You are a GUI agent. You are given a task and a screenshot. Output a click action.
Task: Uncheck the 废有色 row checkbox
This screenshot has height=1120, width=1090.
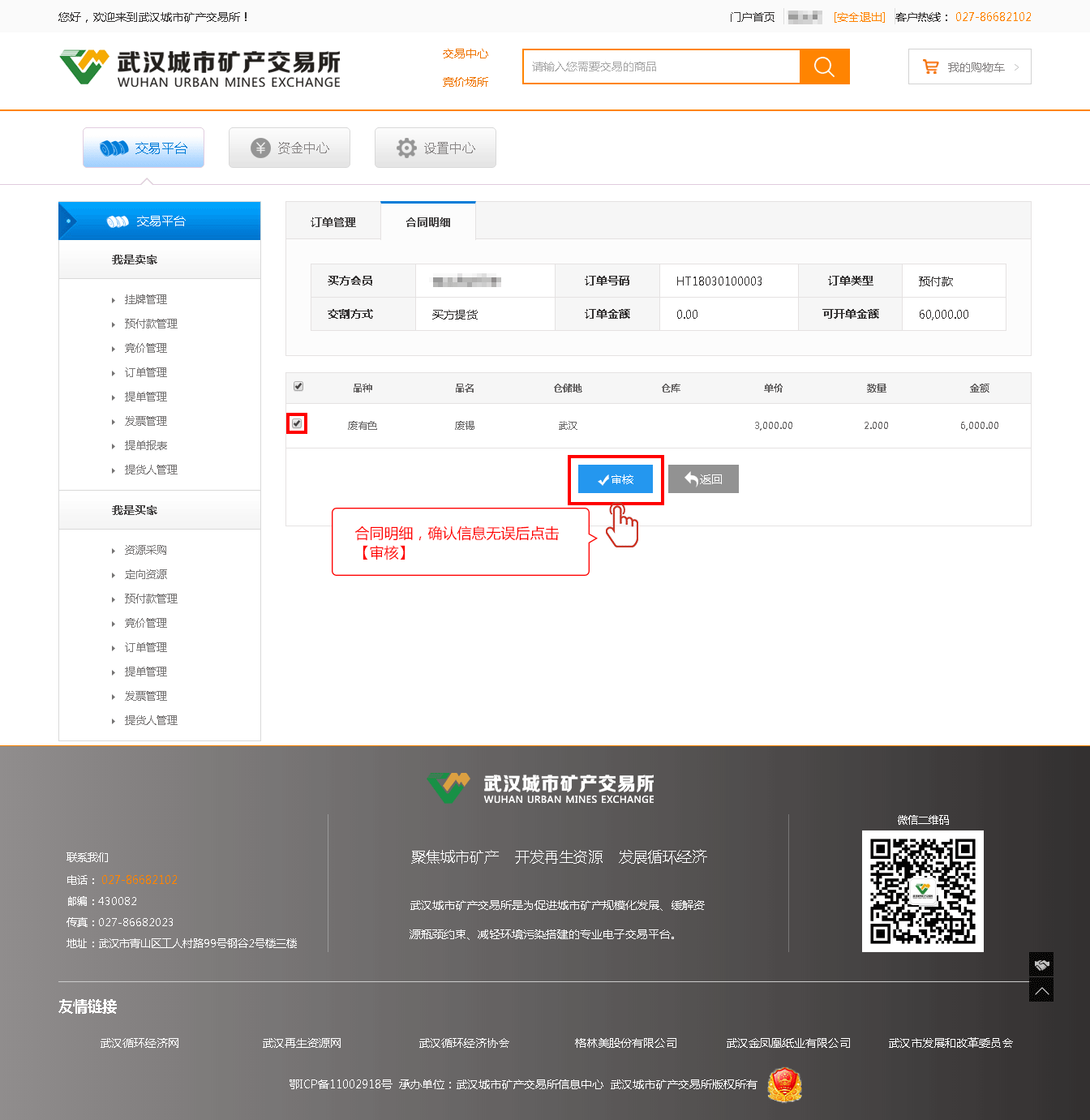coord(297,423)
